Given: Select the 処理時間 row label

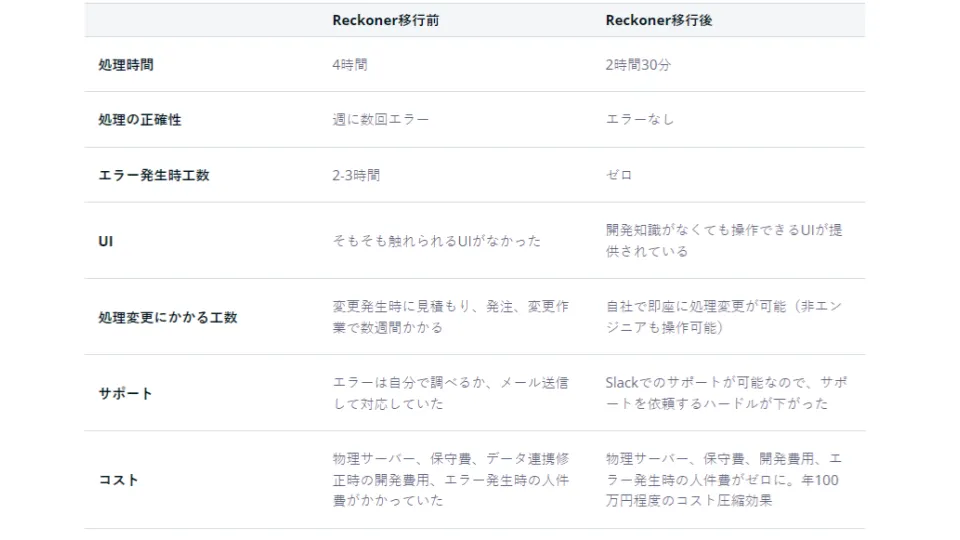Looking at the screenshot, I should tap(126, 65).
